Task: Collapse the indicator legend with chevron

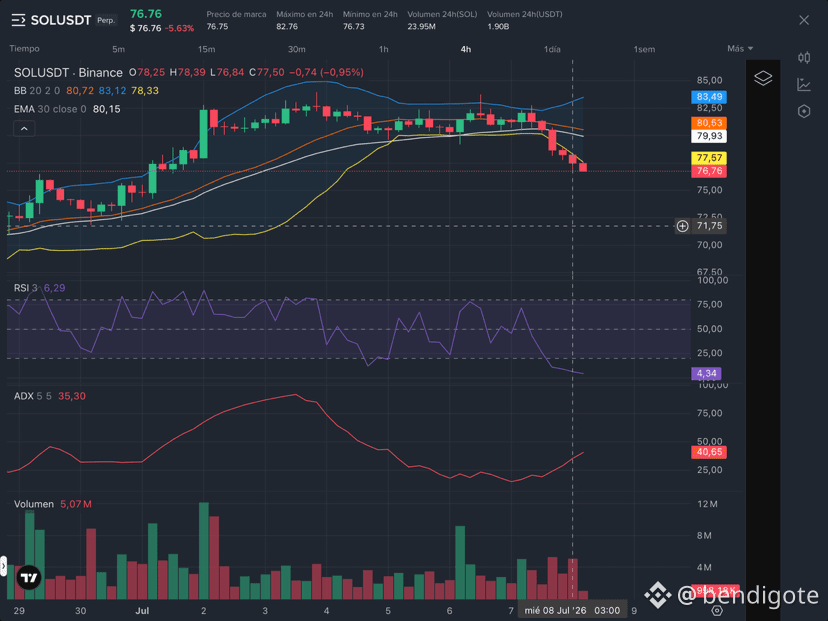Action: click(x=24, y=128)
